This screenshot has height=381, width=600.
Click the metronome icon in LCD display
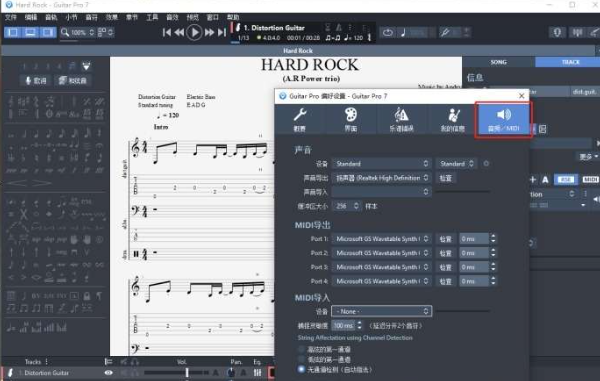[x=339, y=27]
